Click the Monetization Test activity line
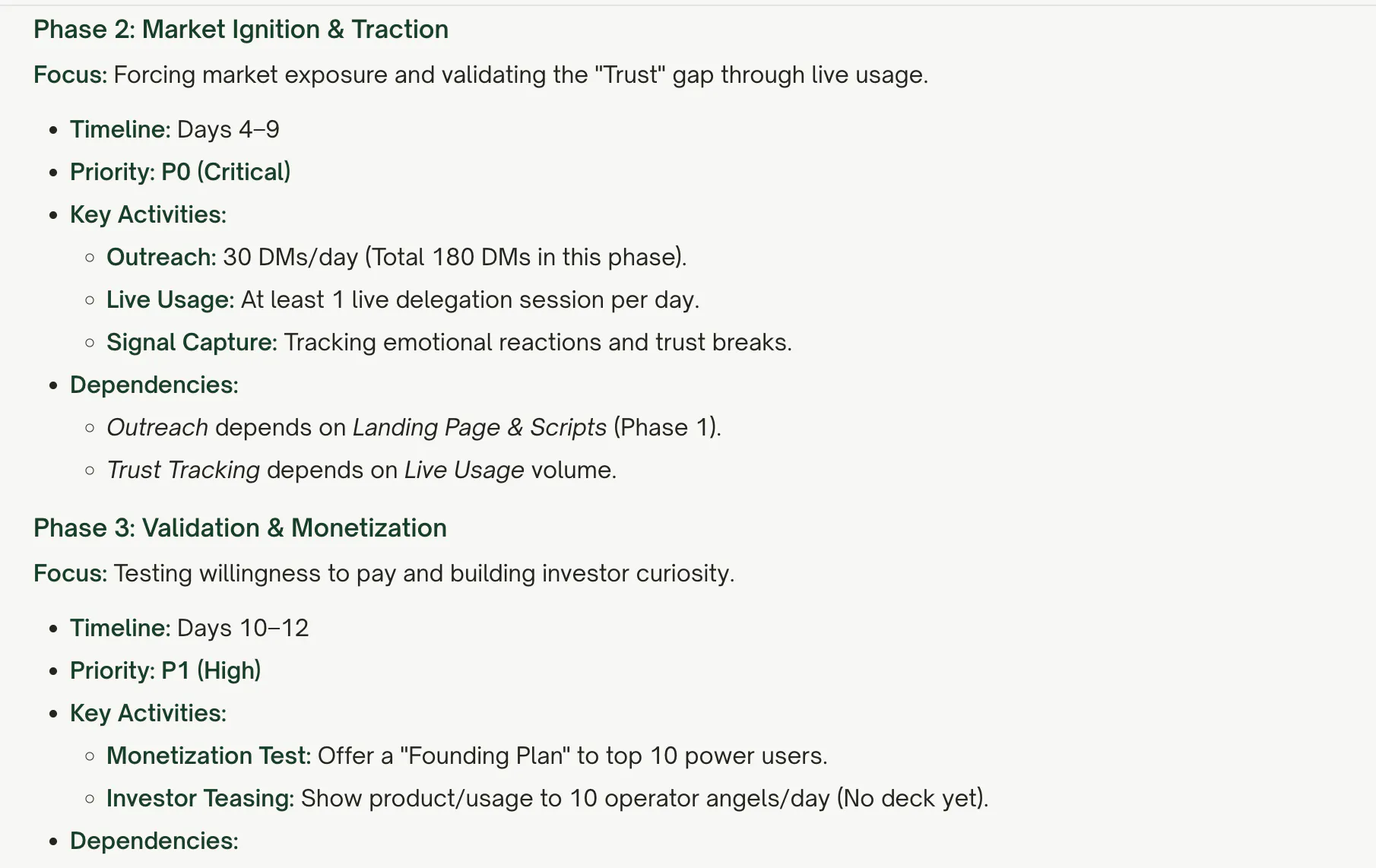Viewport: 1376px width, 868px height. point(467,756)
